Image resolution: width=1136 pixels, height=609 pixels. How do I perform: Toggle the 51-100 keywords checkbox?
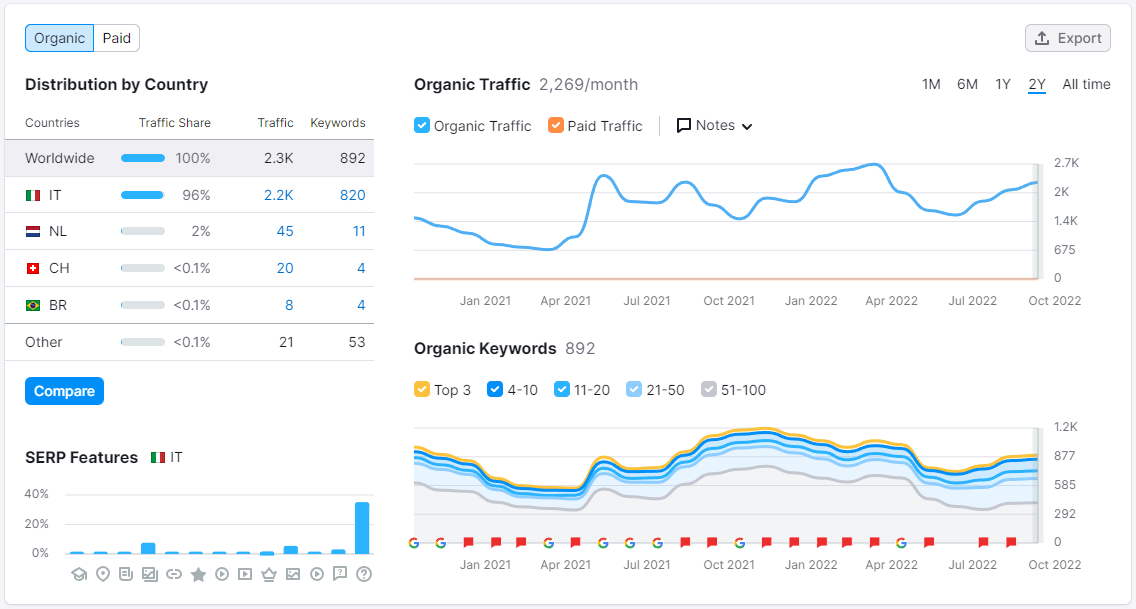[x=709, y=390]
